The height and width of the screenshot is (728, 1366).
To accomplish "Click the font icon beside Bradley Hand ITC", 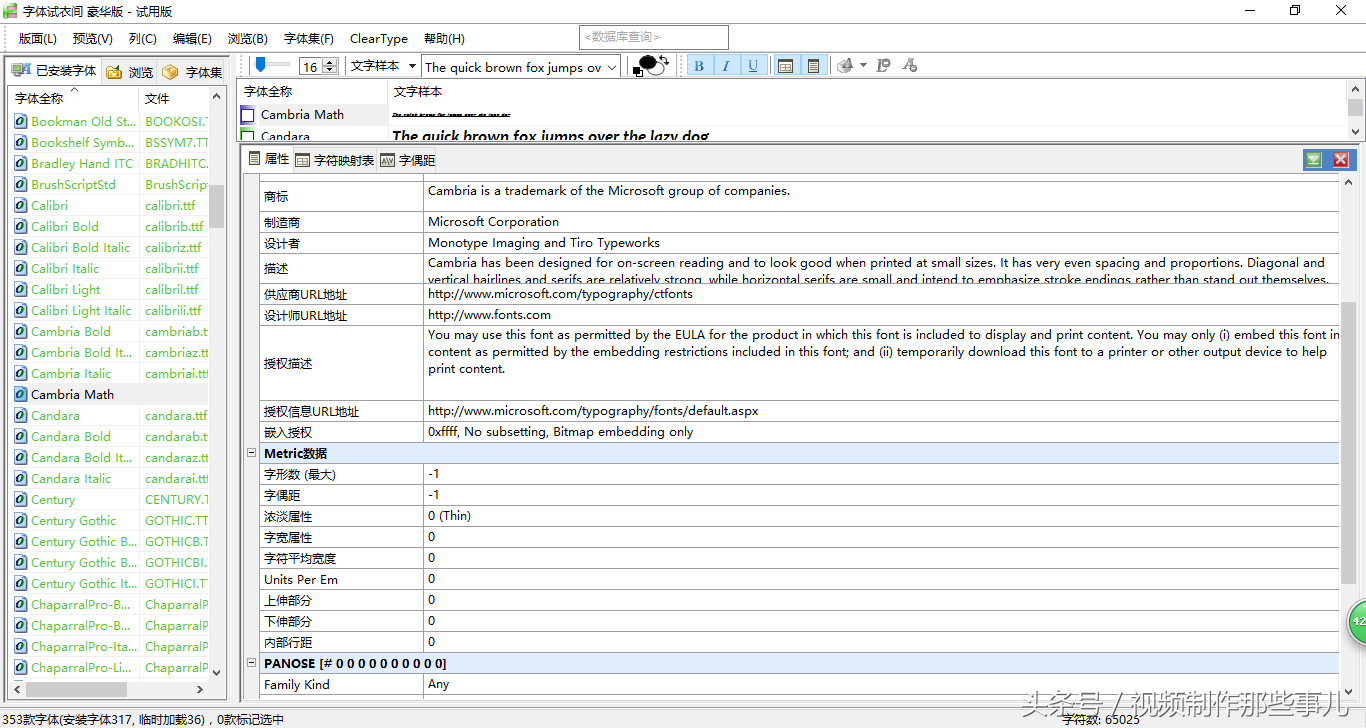I will [21, 163].
